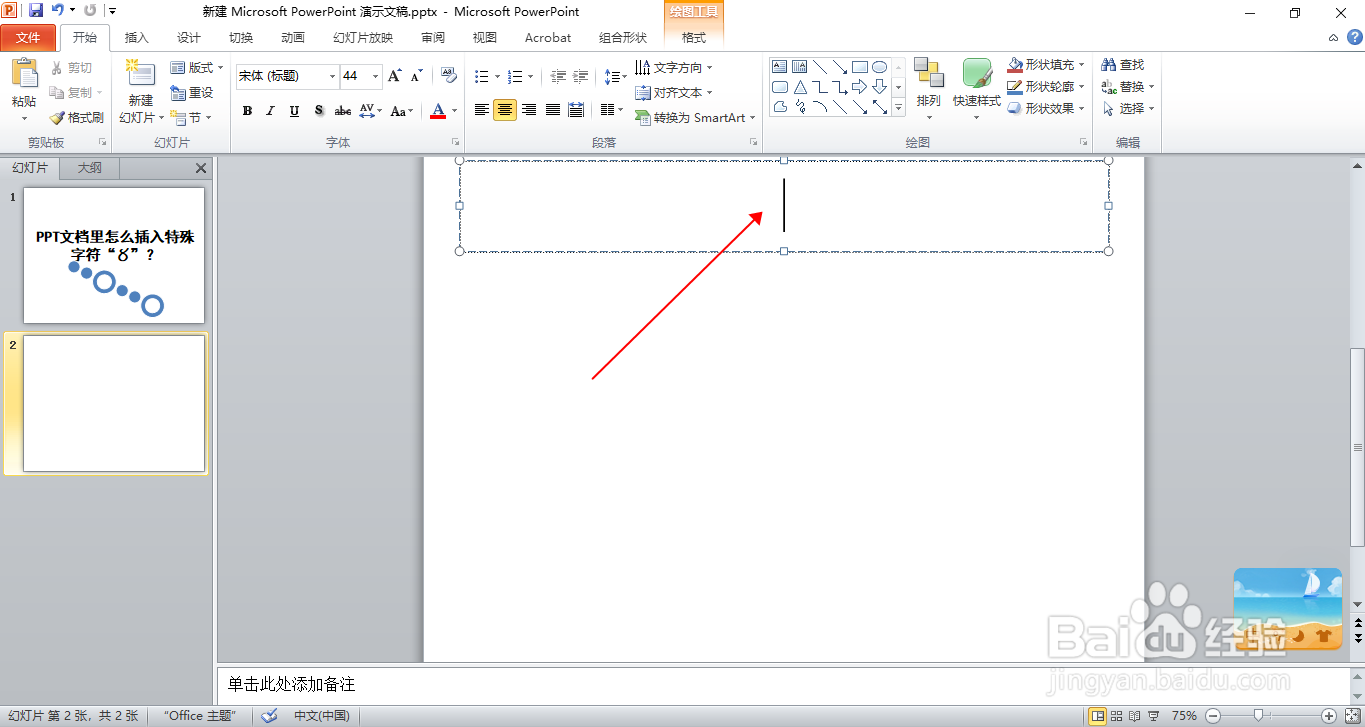Image resolution: width=1365 pixels, height=727 pixels.
Task: Expand the shapes gallery More arrow
Action: pyautogui.click(x=898, y=107)
